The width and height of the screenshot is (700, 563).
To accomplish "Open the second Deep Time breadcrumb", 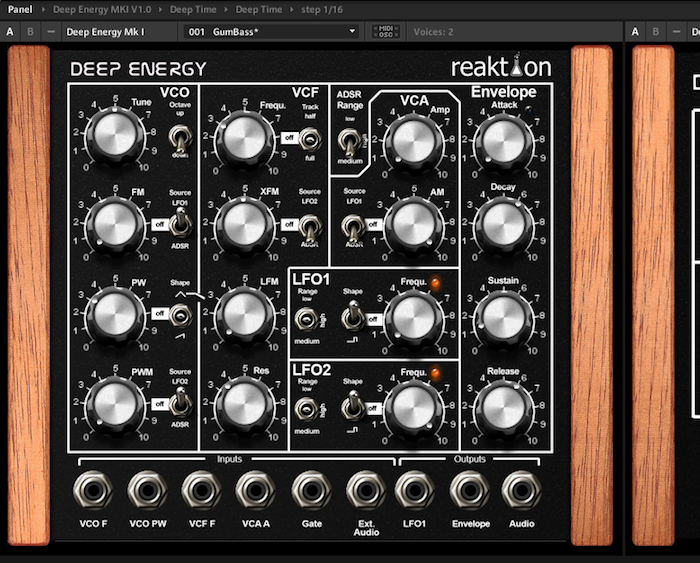I will pyautogui.click(x=259, y=9).
